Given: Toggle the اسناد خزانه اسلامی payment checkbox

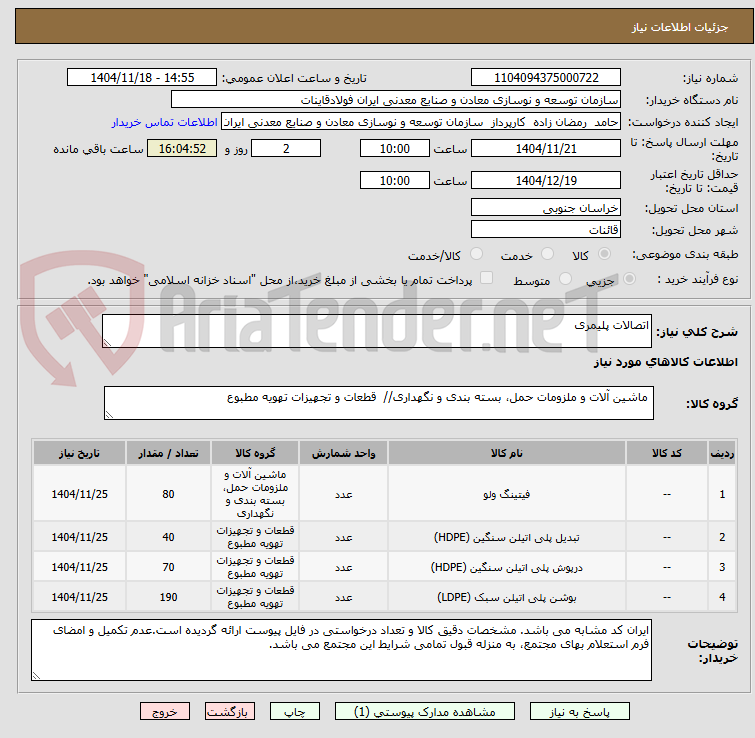Looking at the screenshot, I should pos(487,278).
